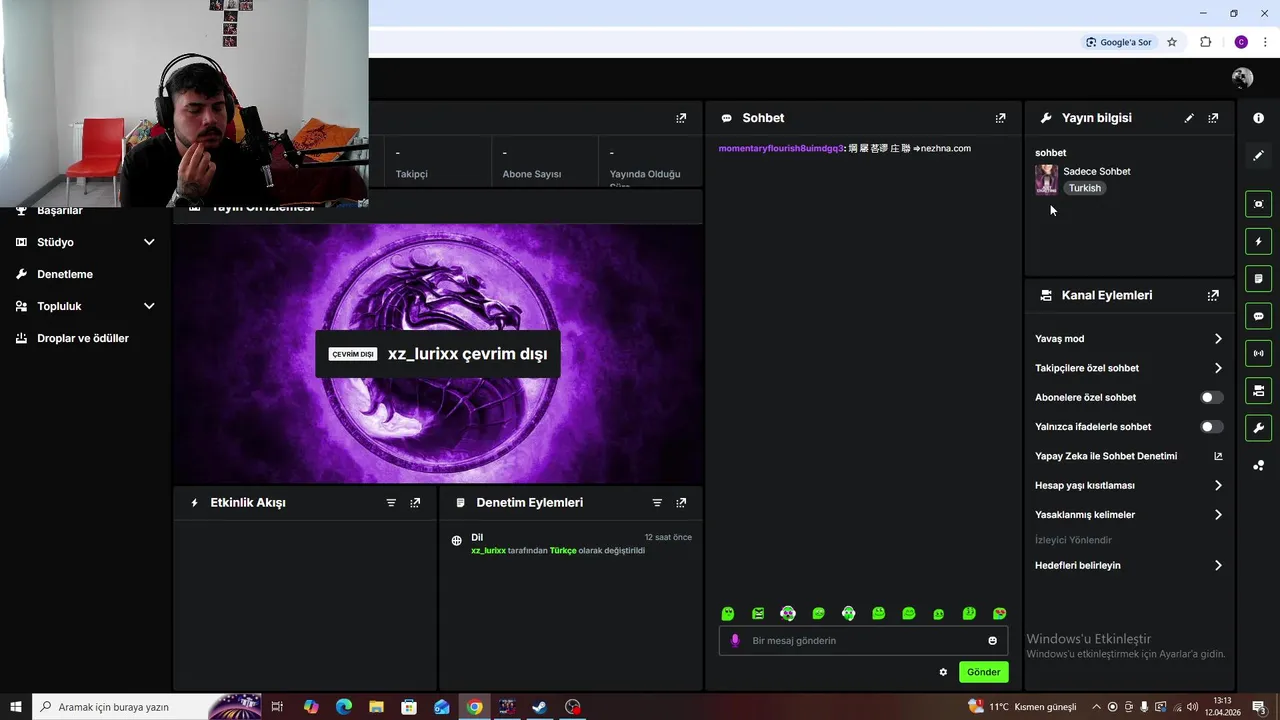Image resolution: width=1280 pixels, height=720 pixels.
Task: Select the broadcast signal icon in right sidebar
Action: [1258, 353]
